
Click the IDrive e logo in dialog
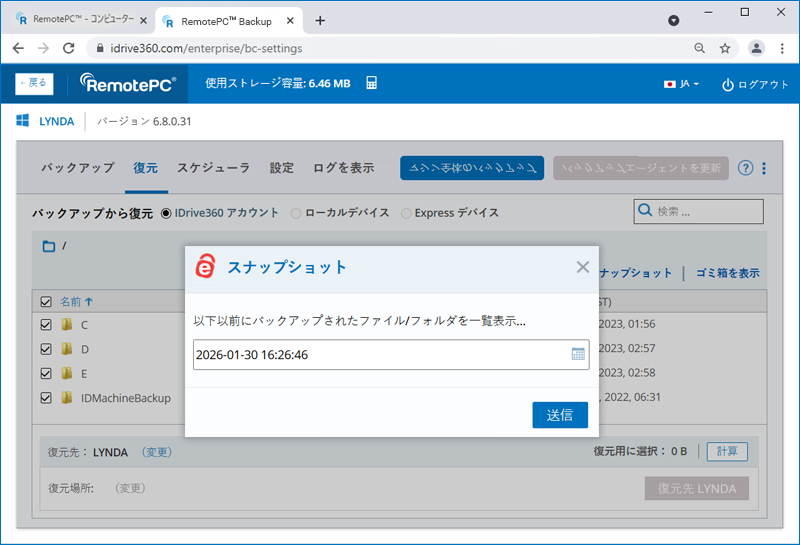206,266
